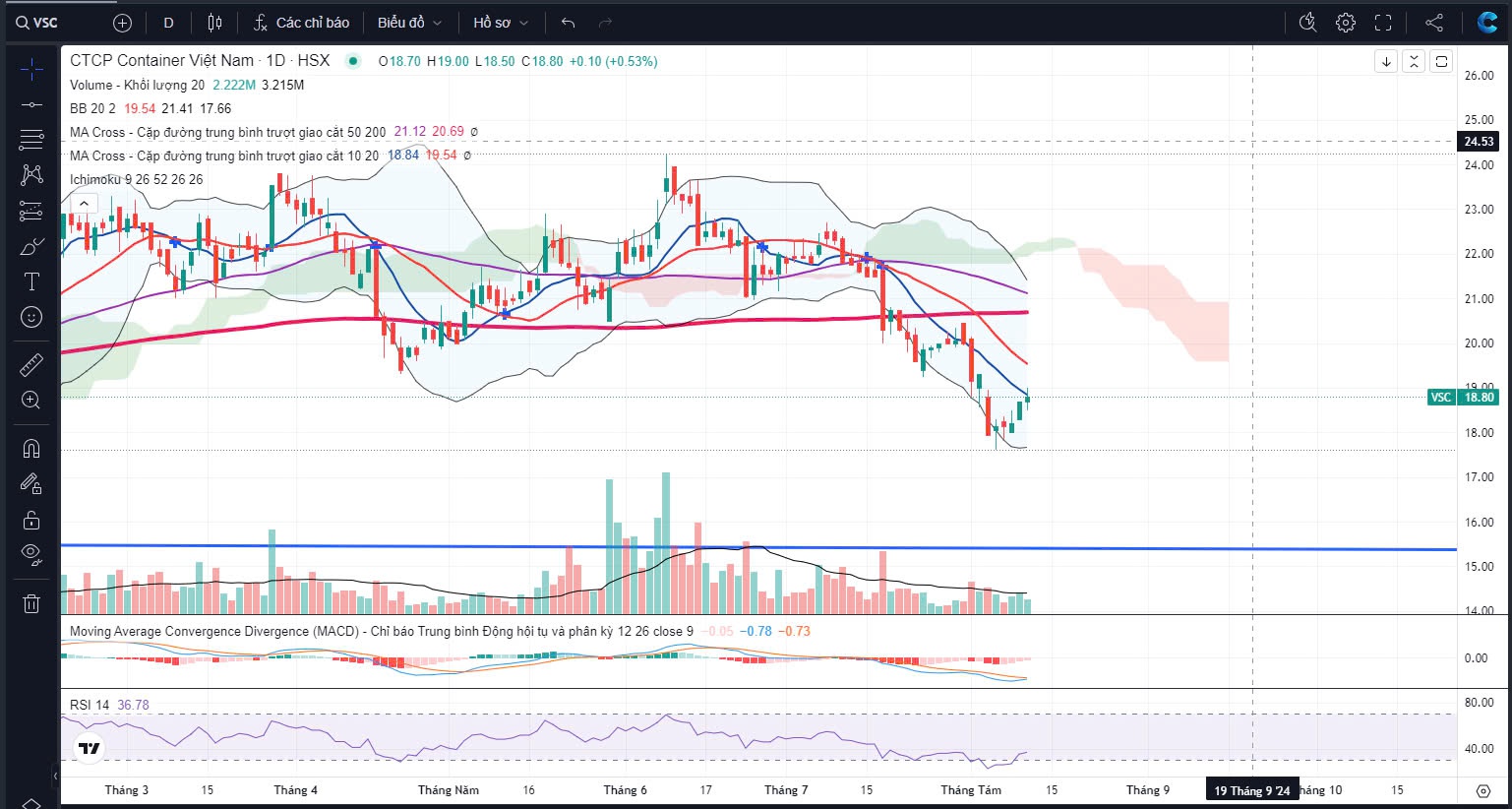1512x809 pixels.
Task: Select the ruler measure tool
Action: (31, 365)
